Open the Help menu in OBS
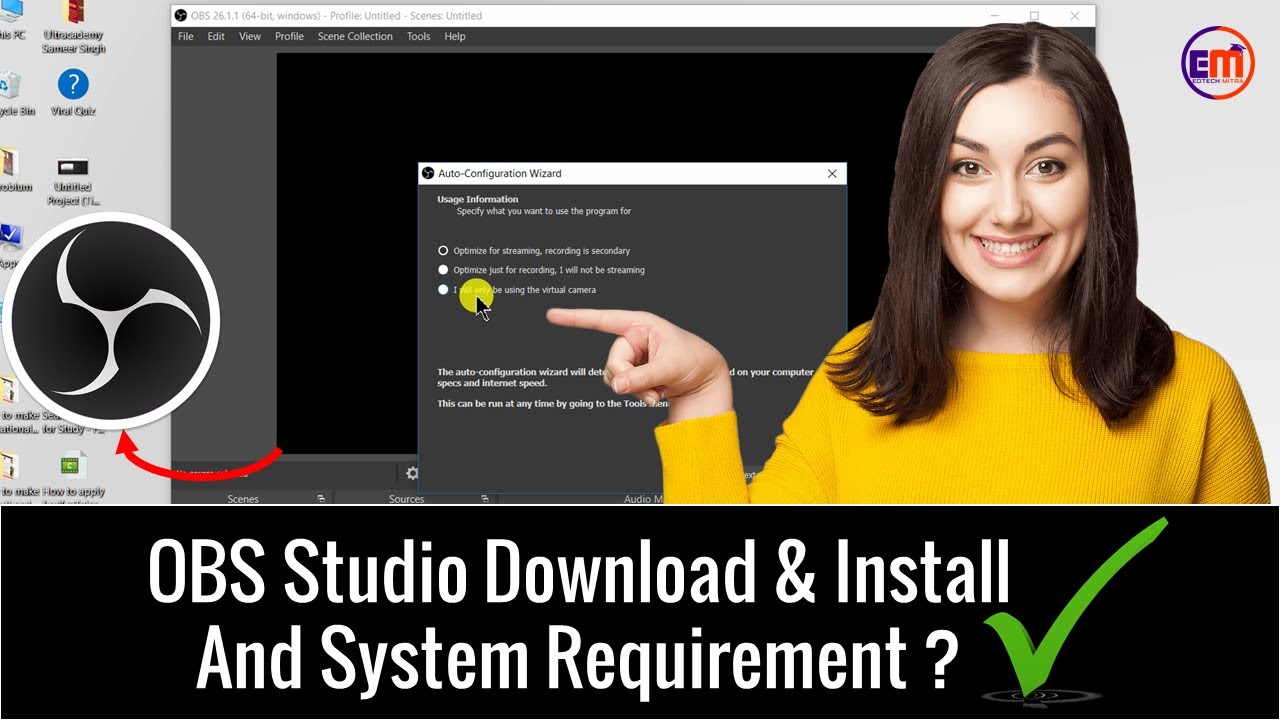This screenshot has width=1280, height=720. click(455, 36)
